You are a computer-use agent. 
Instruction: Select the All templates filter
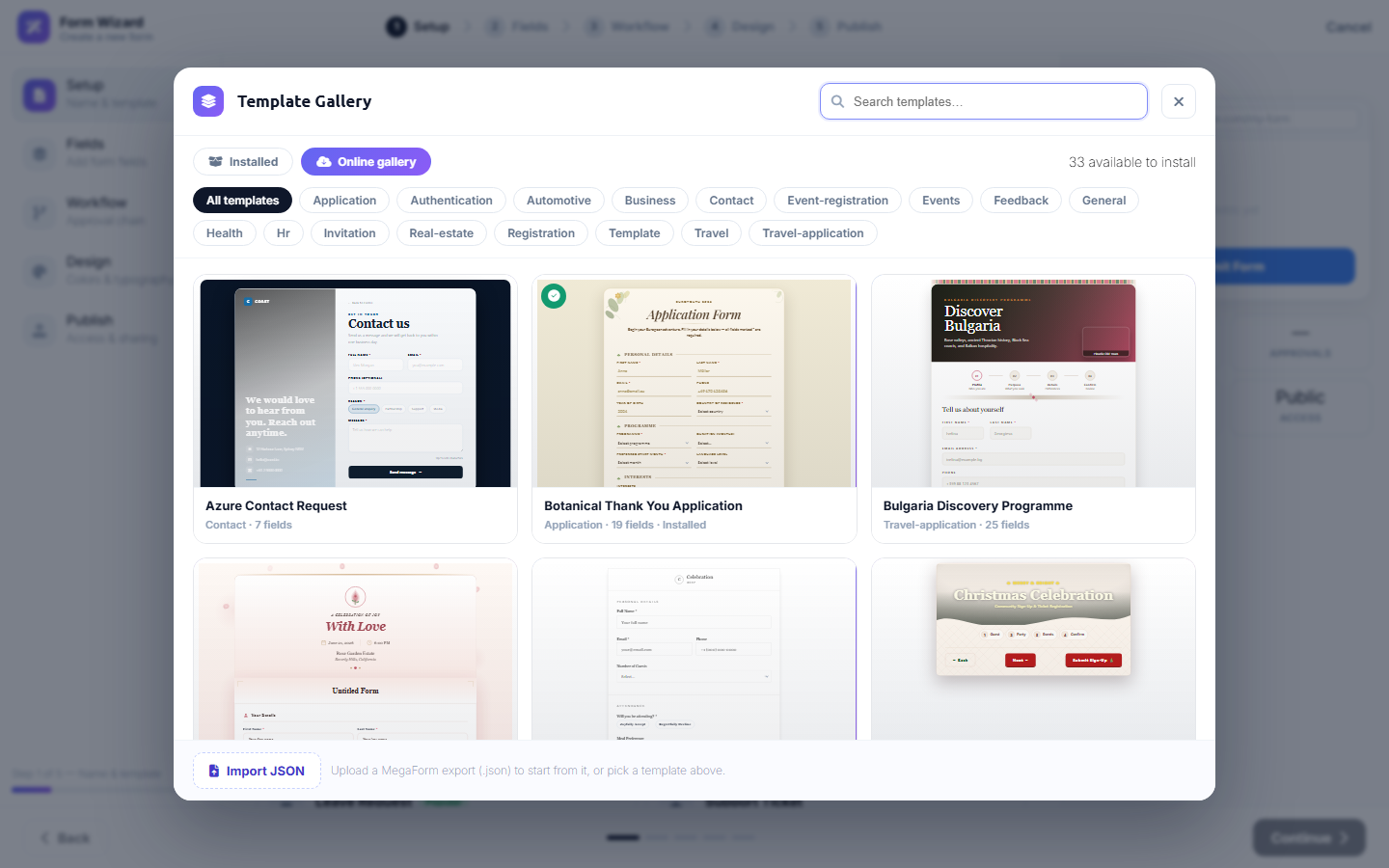point(242,201)
